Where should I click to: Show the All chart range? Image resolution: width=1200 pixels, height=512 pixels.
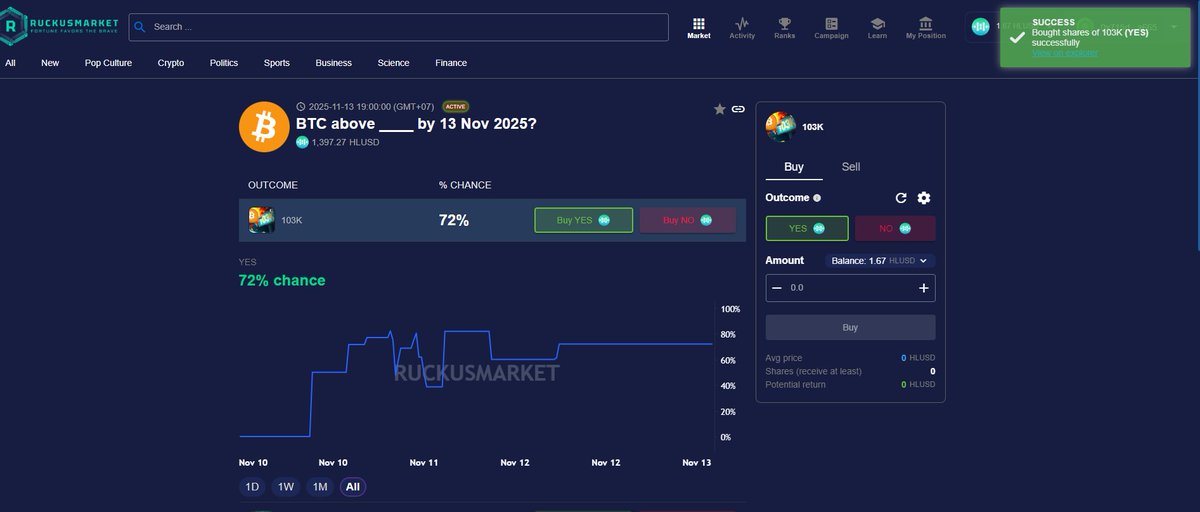[353, 487]
